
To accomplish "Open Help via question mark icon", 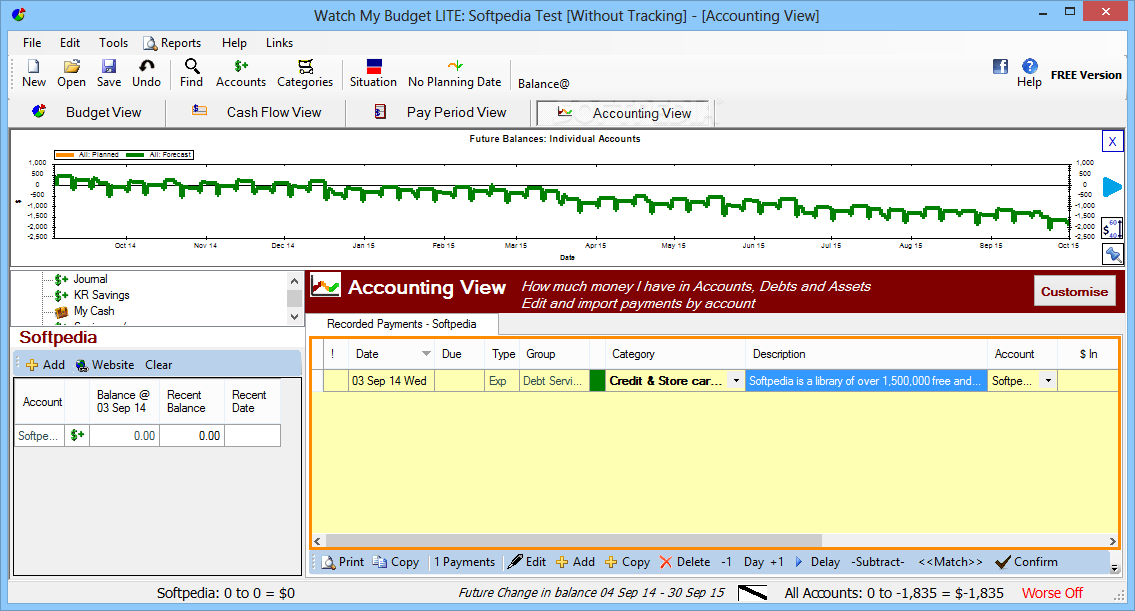I will (1029, 73).
